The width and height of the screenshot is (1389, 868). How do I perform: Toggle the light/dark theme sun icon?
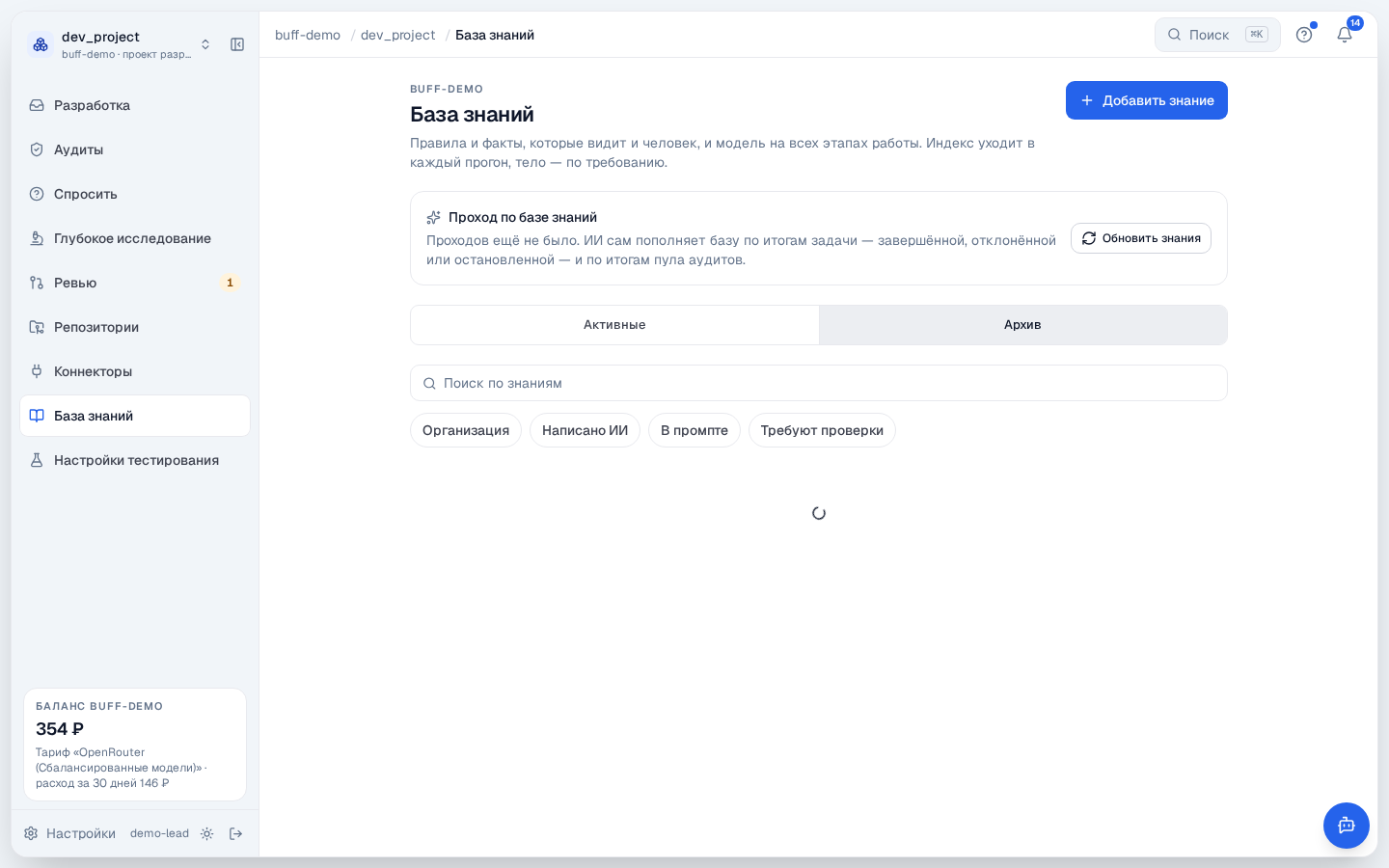coord(206,833)
